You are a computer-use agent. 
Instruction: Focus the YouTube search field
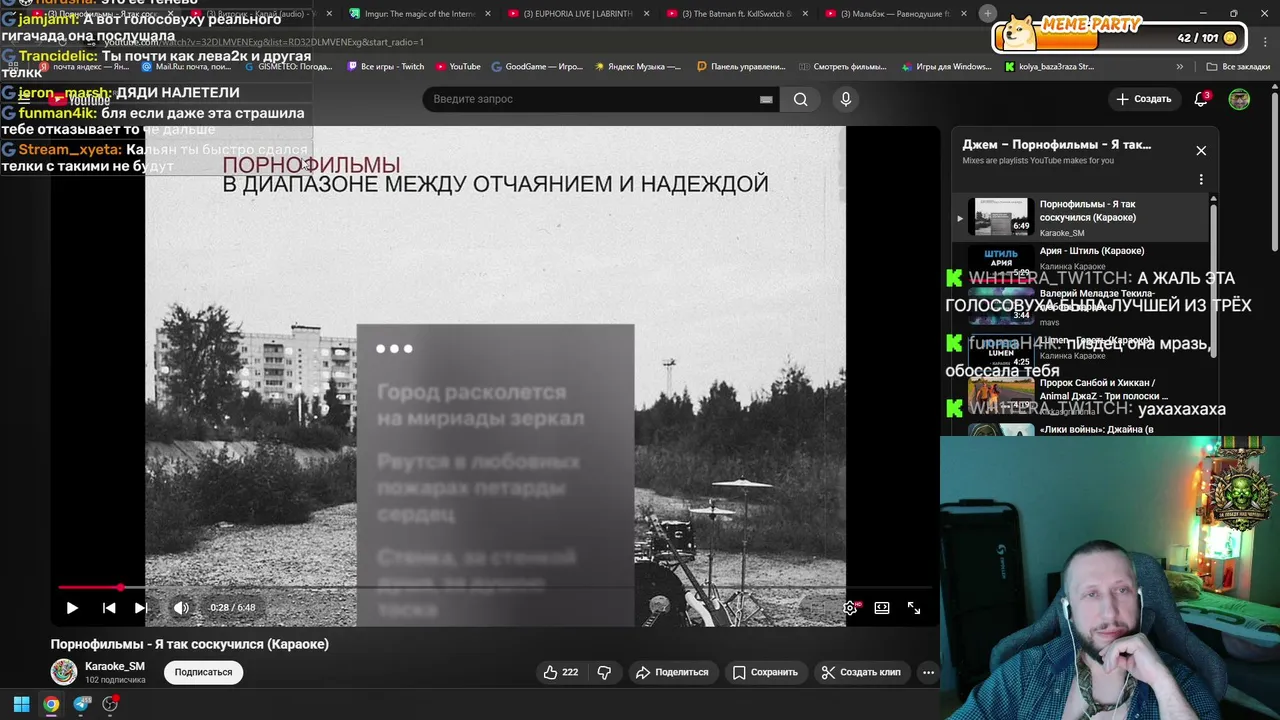point(590,99)
